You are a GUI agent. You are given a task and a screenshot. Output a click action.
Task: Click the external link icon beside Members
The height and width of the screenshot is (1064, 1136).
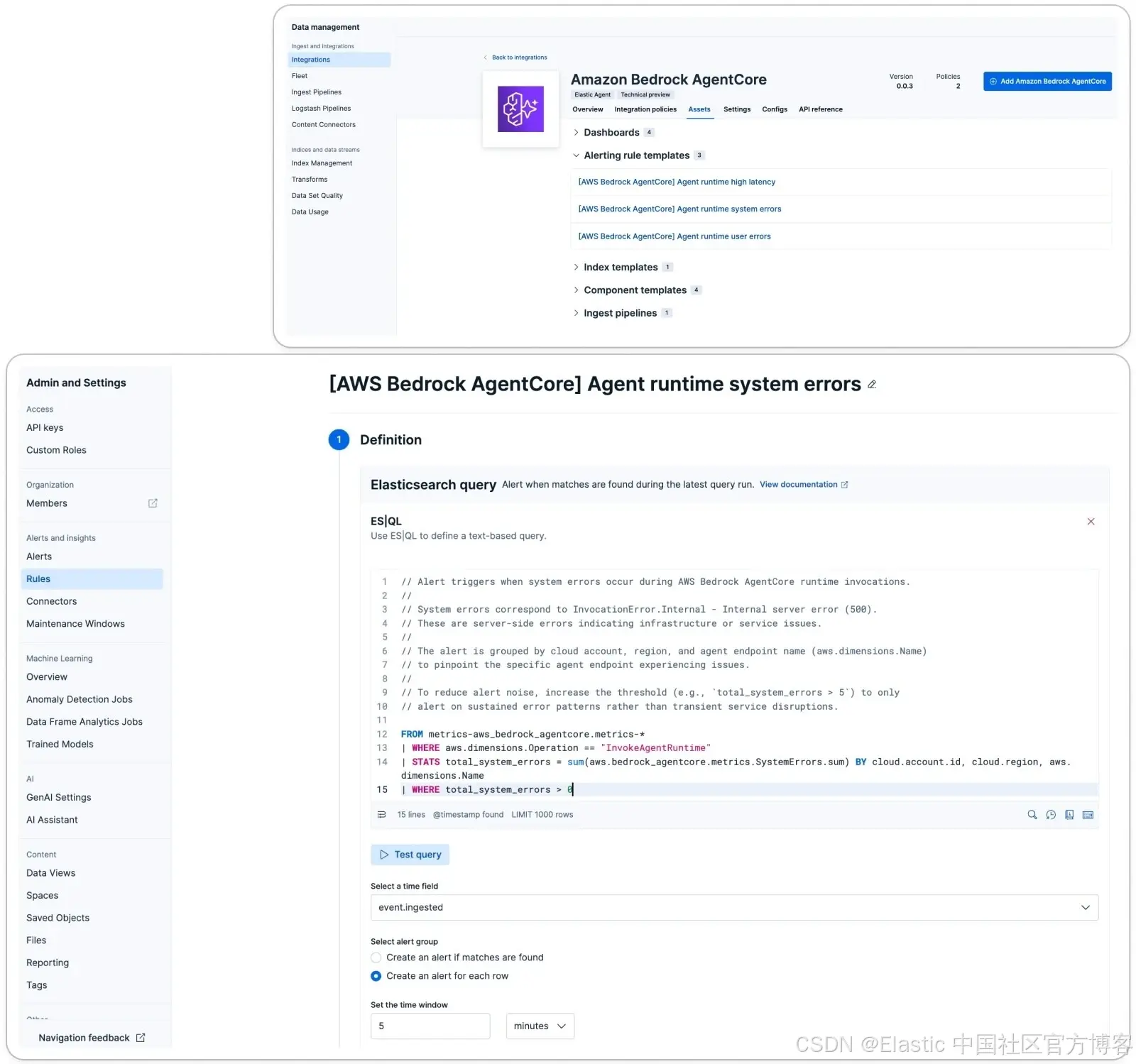click(153, 503)
